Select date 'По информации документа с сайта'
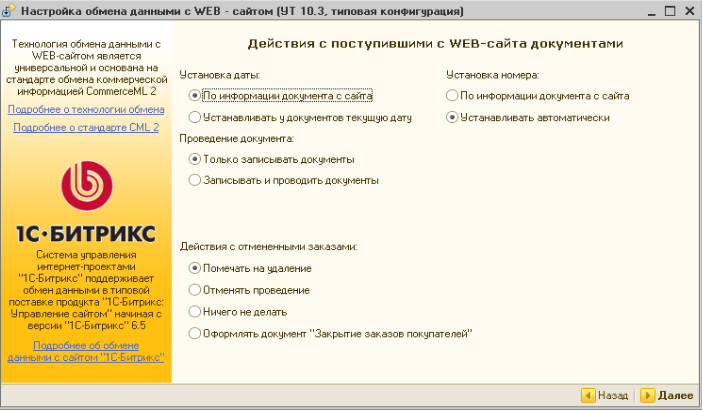This screenshot has height=410, width=702. pos(195,96)
